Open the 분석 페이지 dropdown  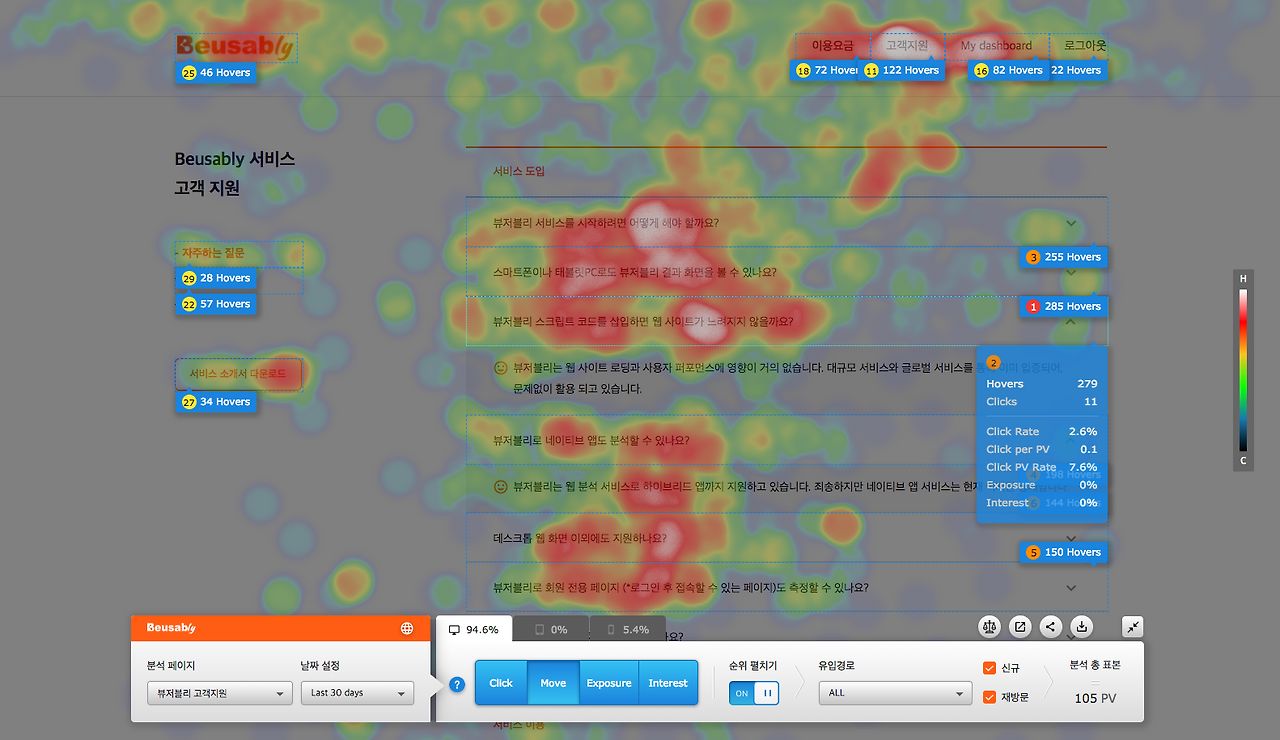(x=219, y=693)
